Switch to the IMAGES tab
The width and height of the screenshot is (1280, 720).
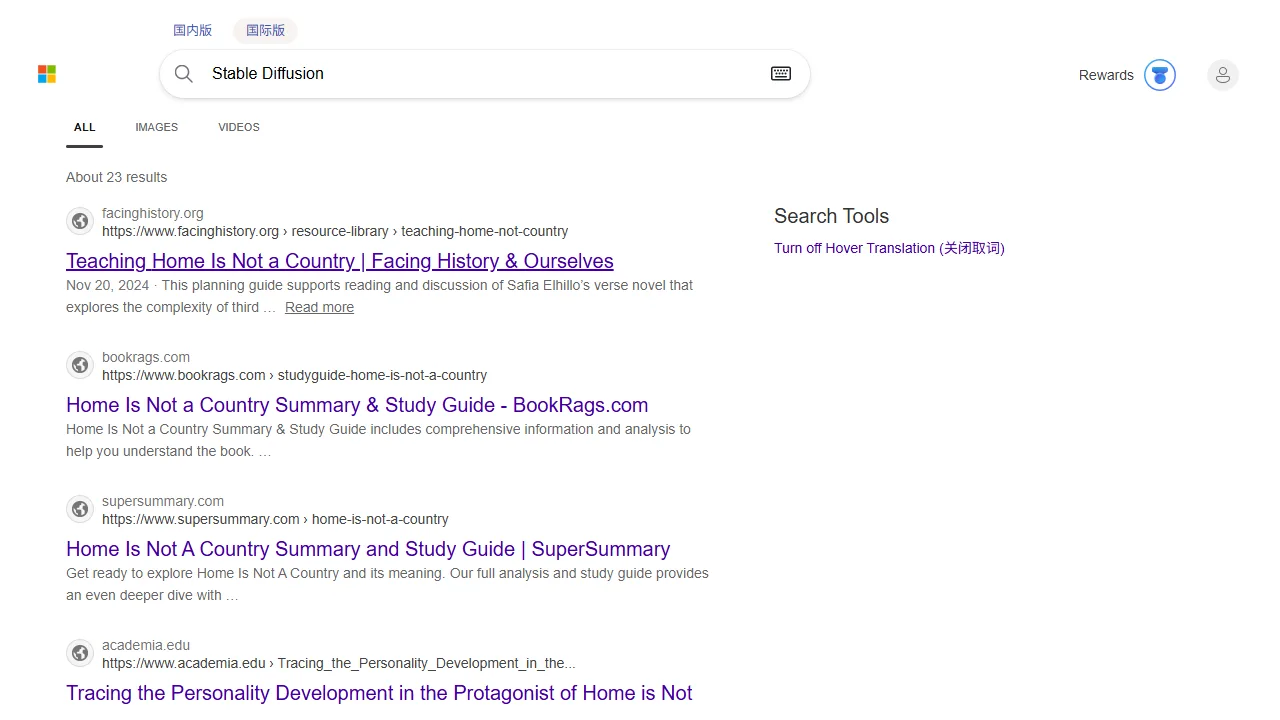pos(157,127)
